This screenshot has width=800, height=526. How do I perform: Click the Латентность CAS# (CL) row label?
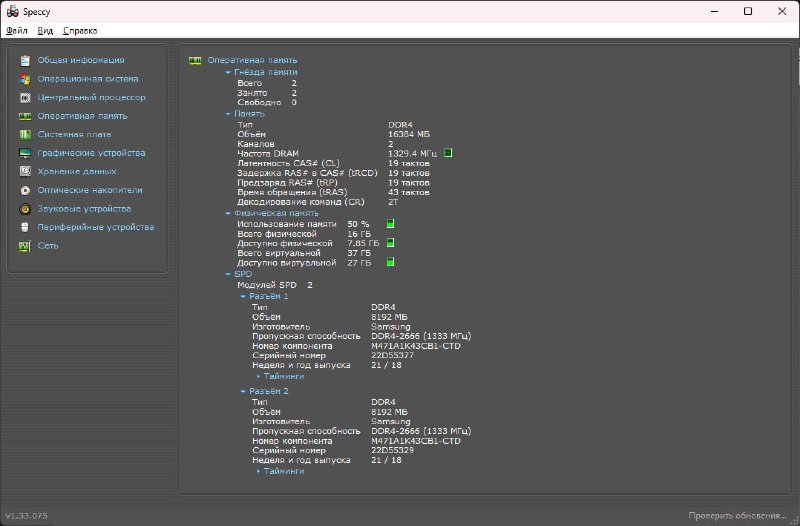click(288, 163)
